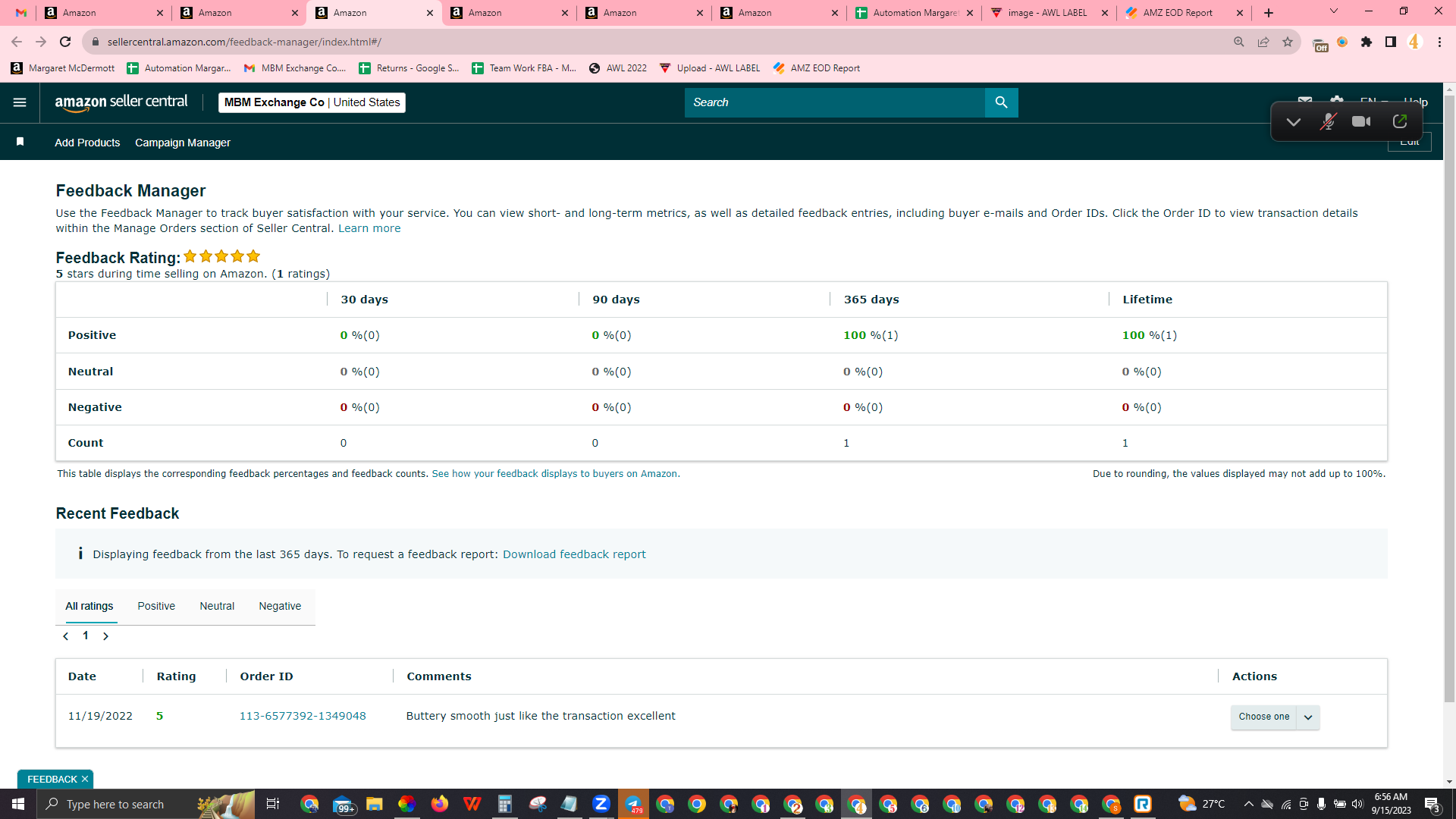Switch to the Positive ratings tab
1456x819 pixels.
tap(156, 606)
